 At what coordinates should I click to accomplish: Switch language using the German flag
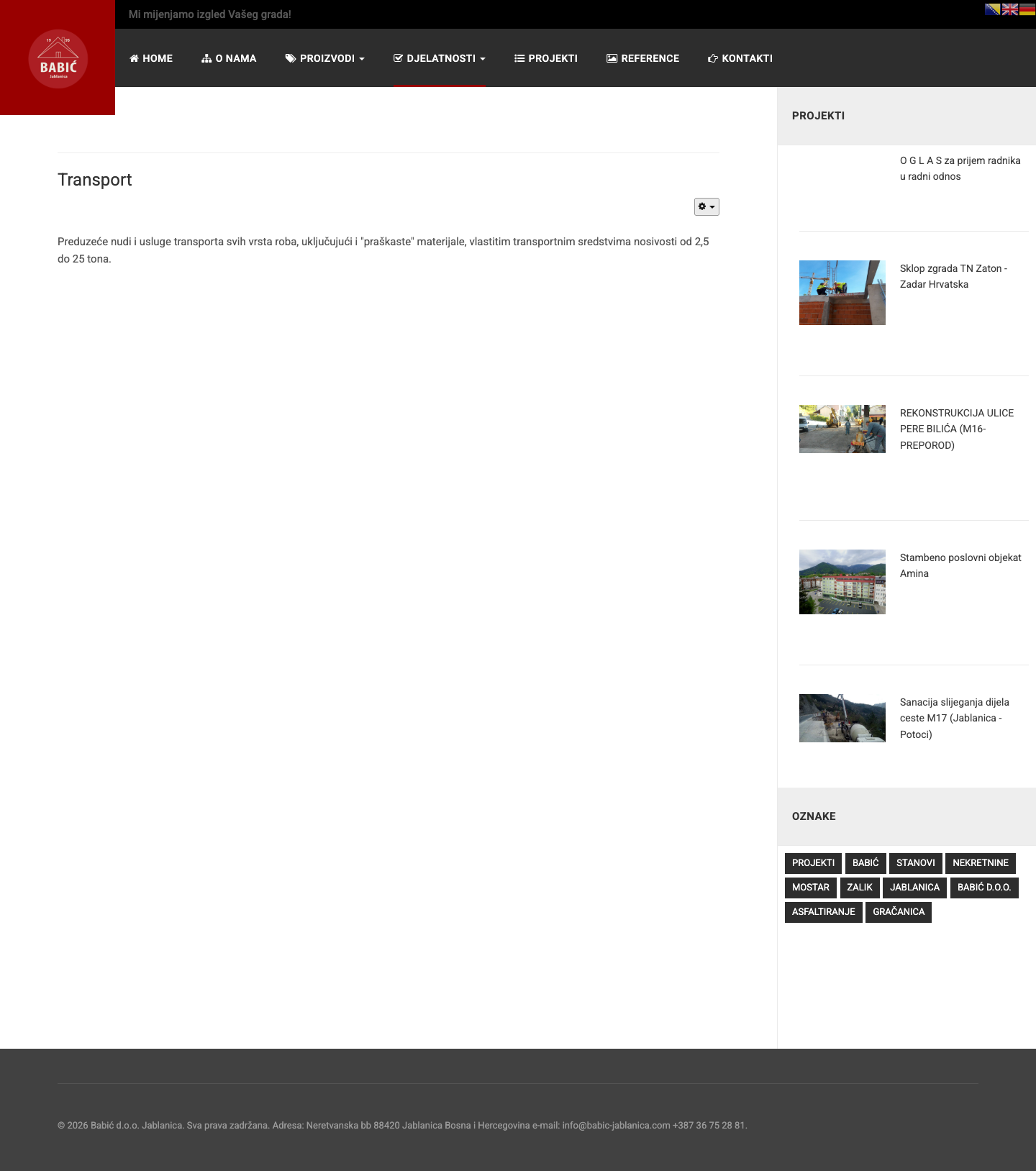[x=1027, y=9]
